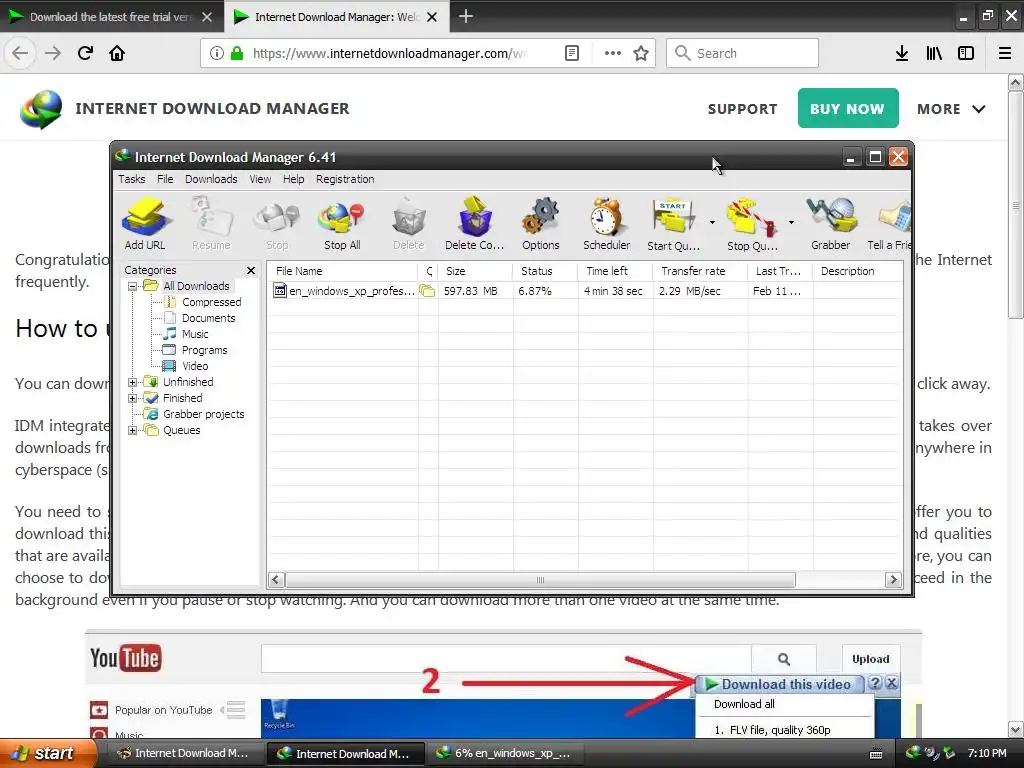Click the browser address bar URL
This screenshot has height=768, width=1024.
pos(390,53)
